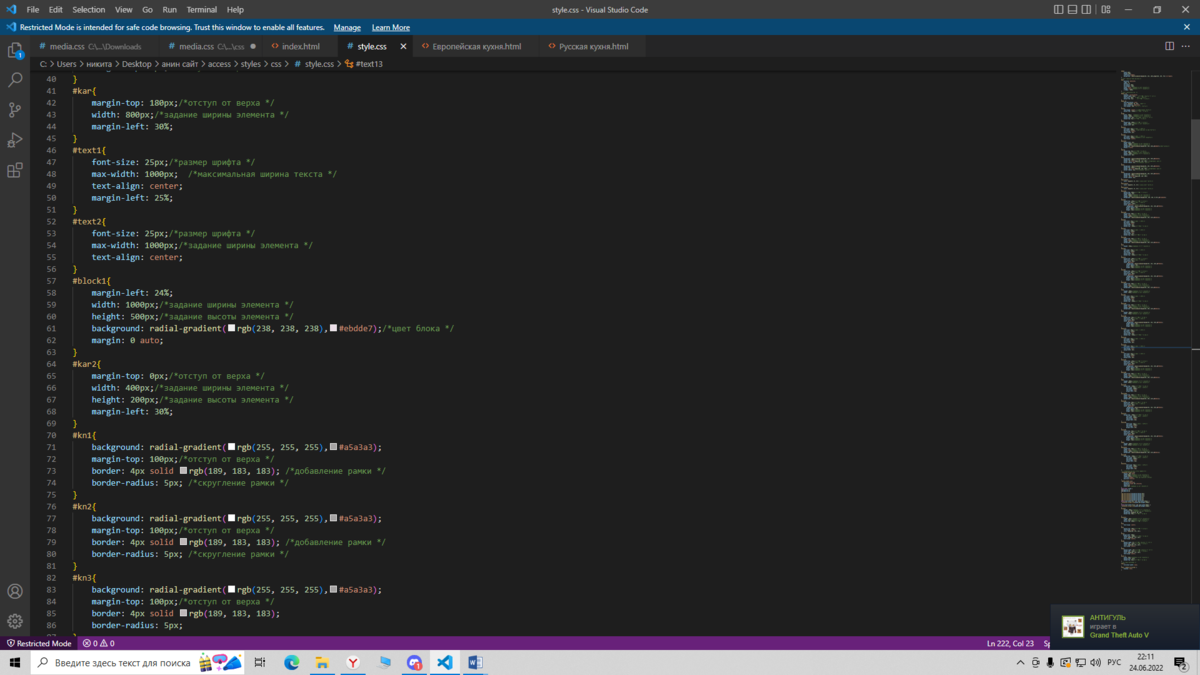1200x675 pixels.
Task: Close the style.css tab
Action: (x=403, y=46)
